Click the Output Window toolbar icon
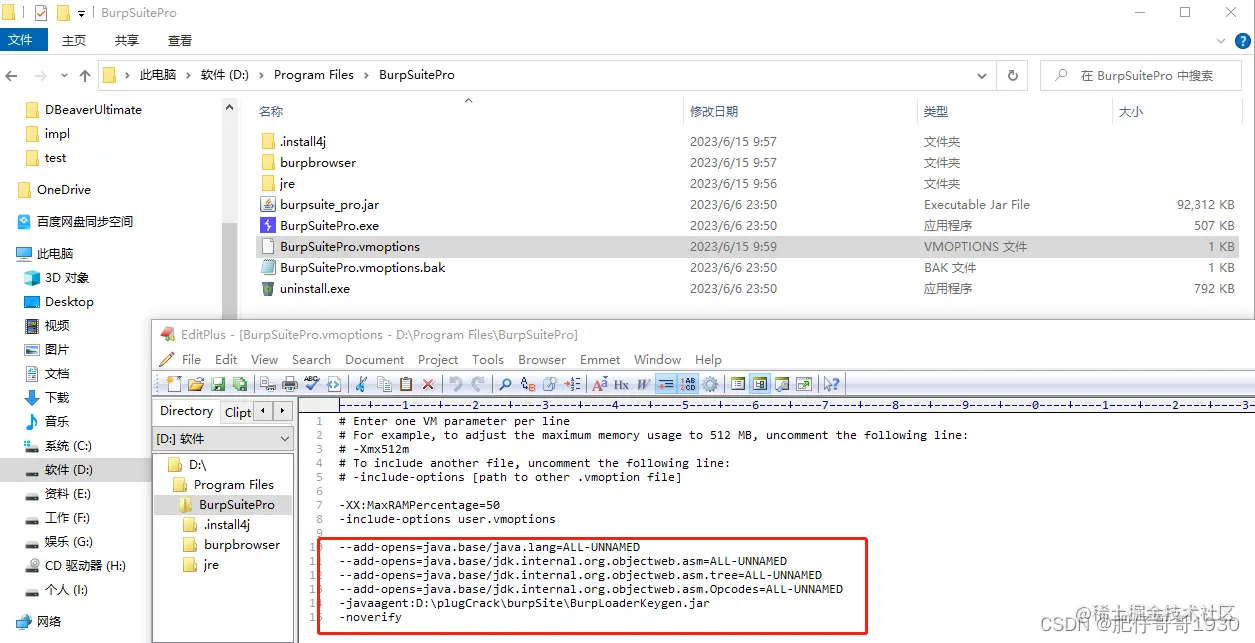This screenshot has width=1255, height=643. 781,384
